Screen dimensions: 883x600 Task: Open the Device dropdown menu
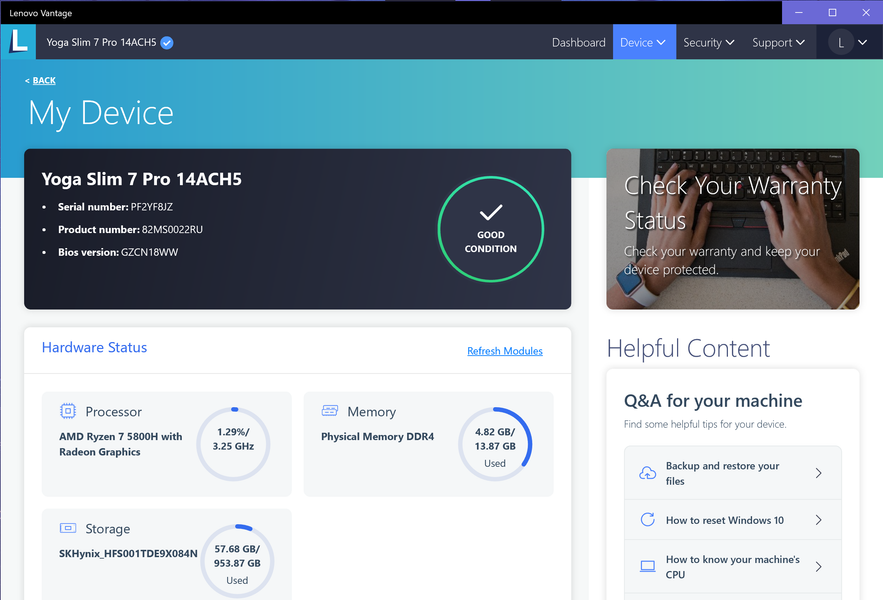pos(644,42)
